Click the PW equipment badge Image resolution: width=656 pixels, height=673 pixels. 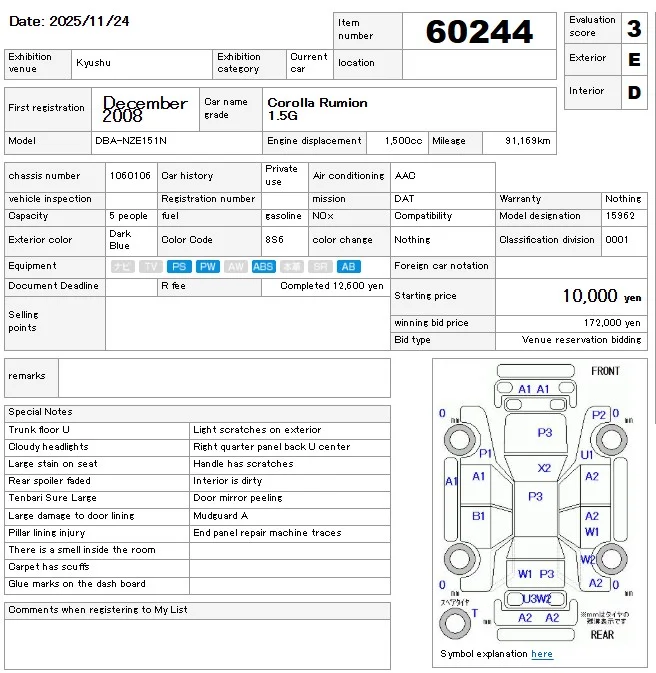pos(207,267)
